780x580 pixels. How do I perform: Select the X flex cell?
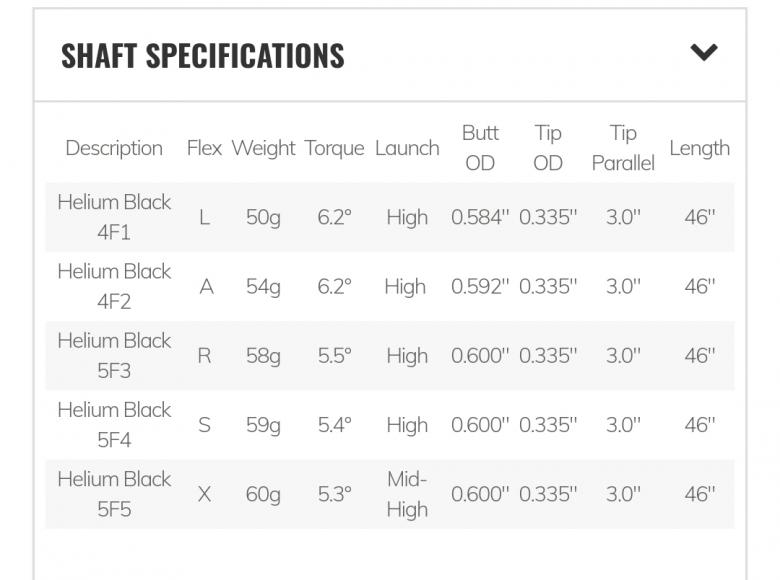point(204,493)
